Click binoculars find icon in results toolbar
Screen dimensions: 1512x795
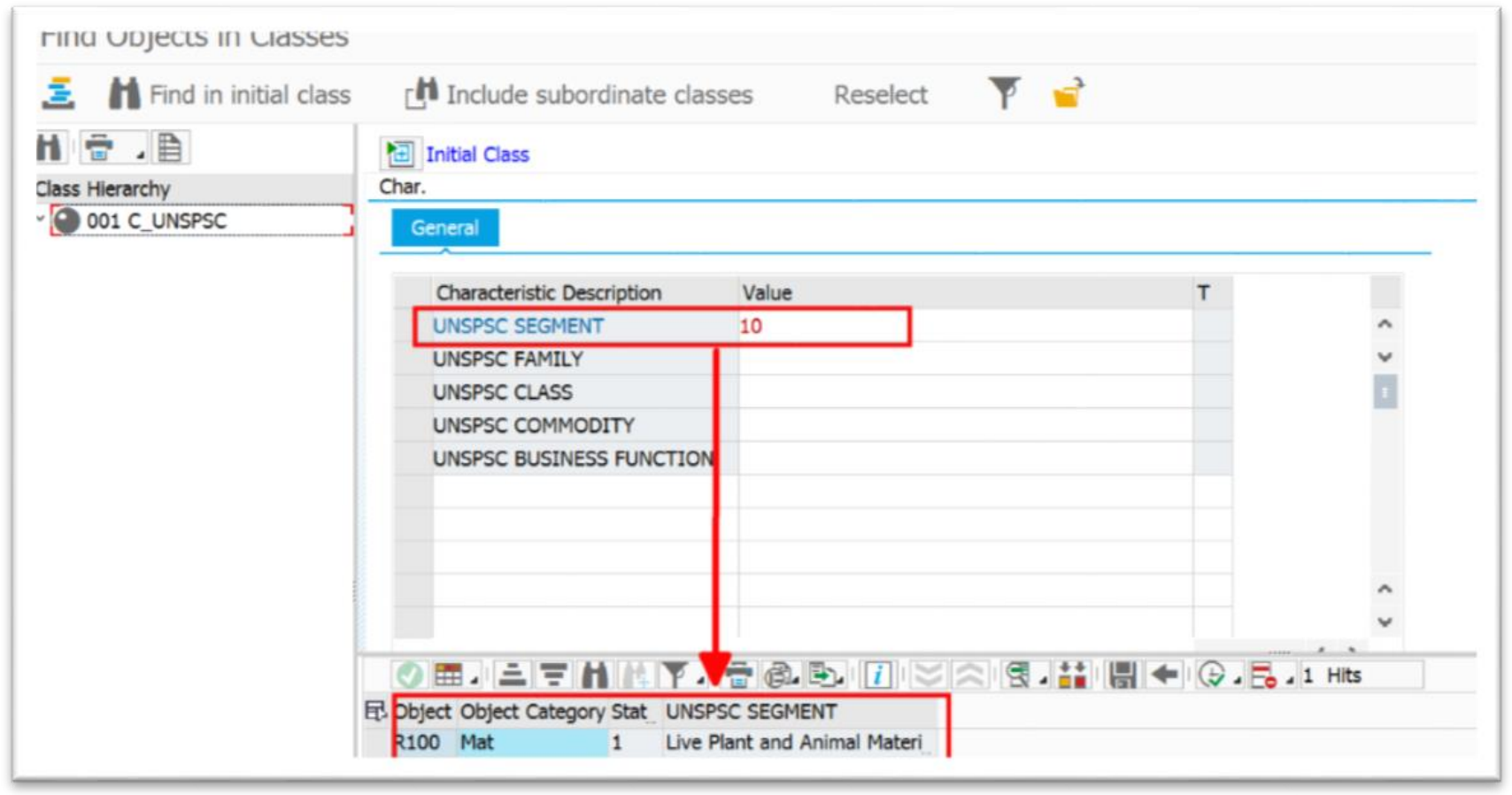[x=595, y=675]
